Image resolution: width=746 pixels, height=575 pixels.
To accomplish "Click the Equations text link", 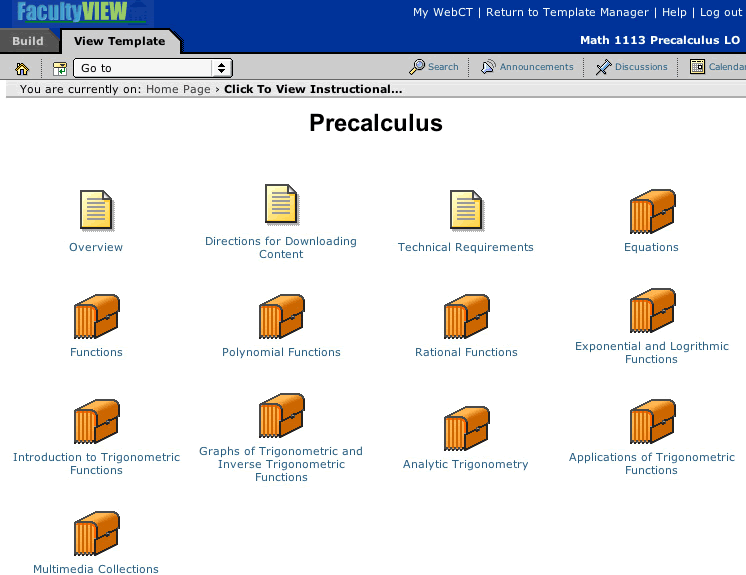I will point(651,247).
